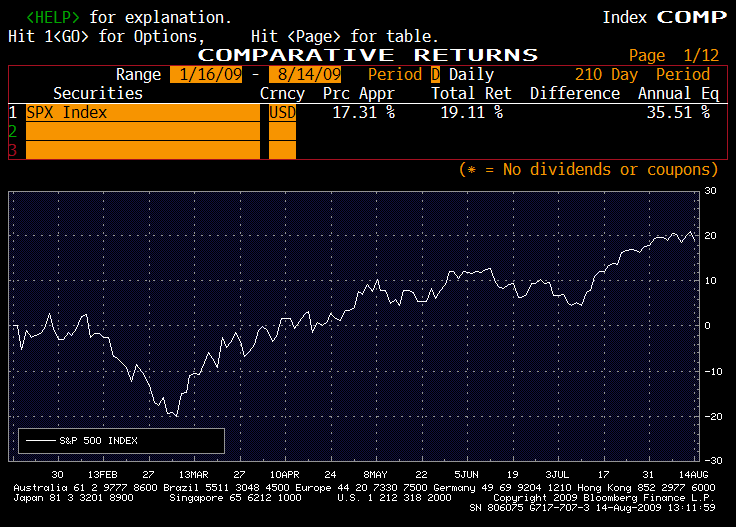736x527 pixels.
Task: Click the range start date 1/16/09 field
Action: (206, 75)
